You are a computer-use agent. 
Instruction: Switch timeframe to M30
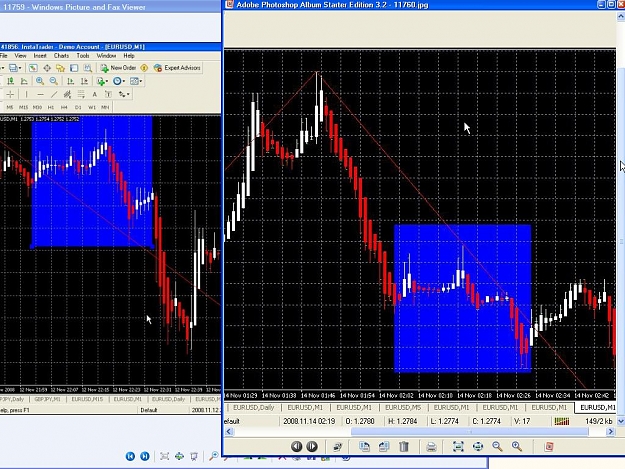pos(37,107)
